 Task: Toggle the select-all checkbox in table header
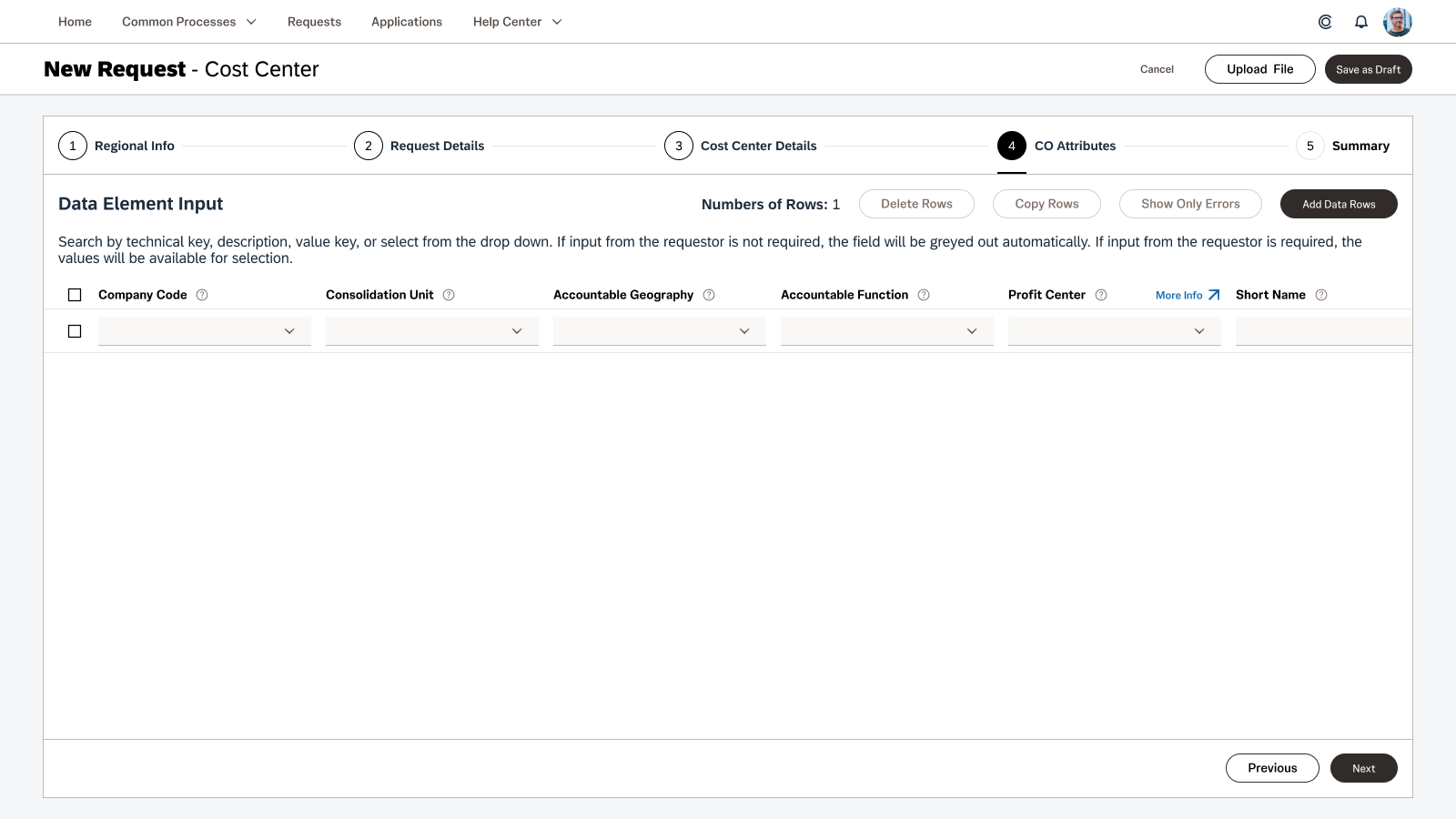tap(75, 295)
